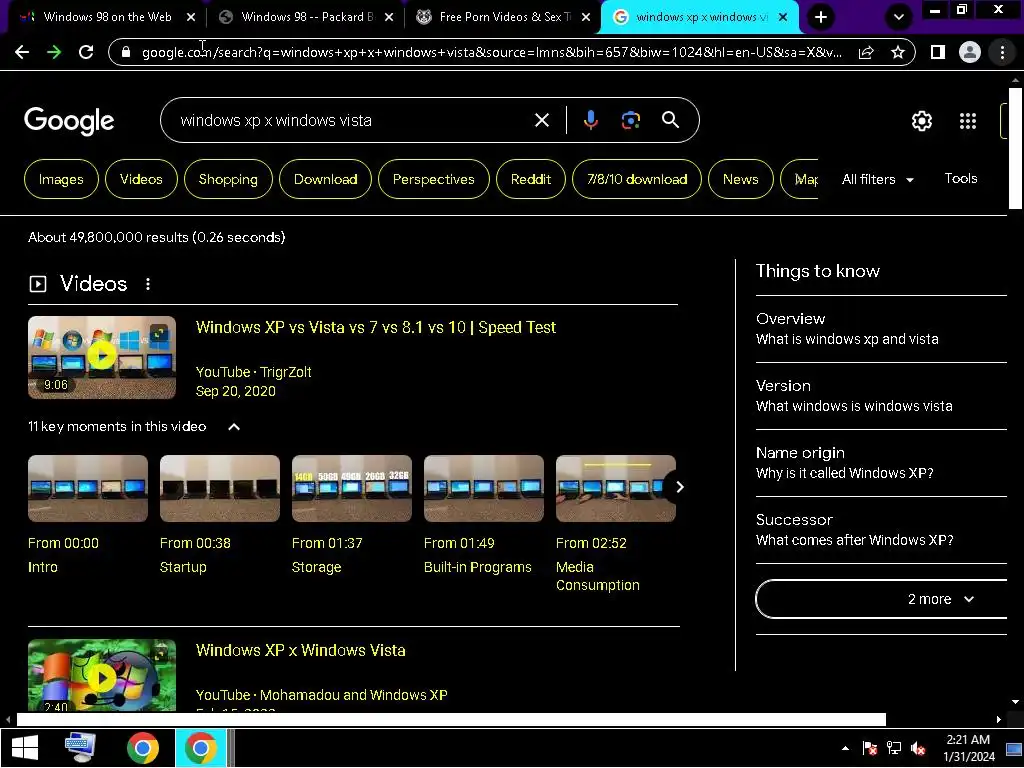Click the horizontal page scrollbar
This screenshot has height=768, width=1024.
[451, 719]
